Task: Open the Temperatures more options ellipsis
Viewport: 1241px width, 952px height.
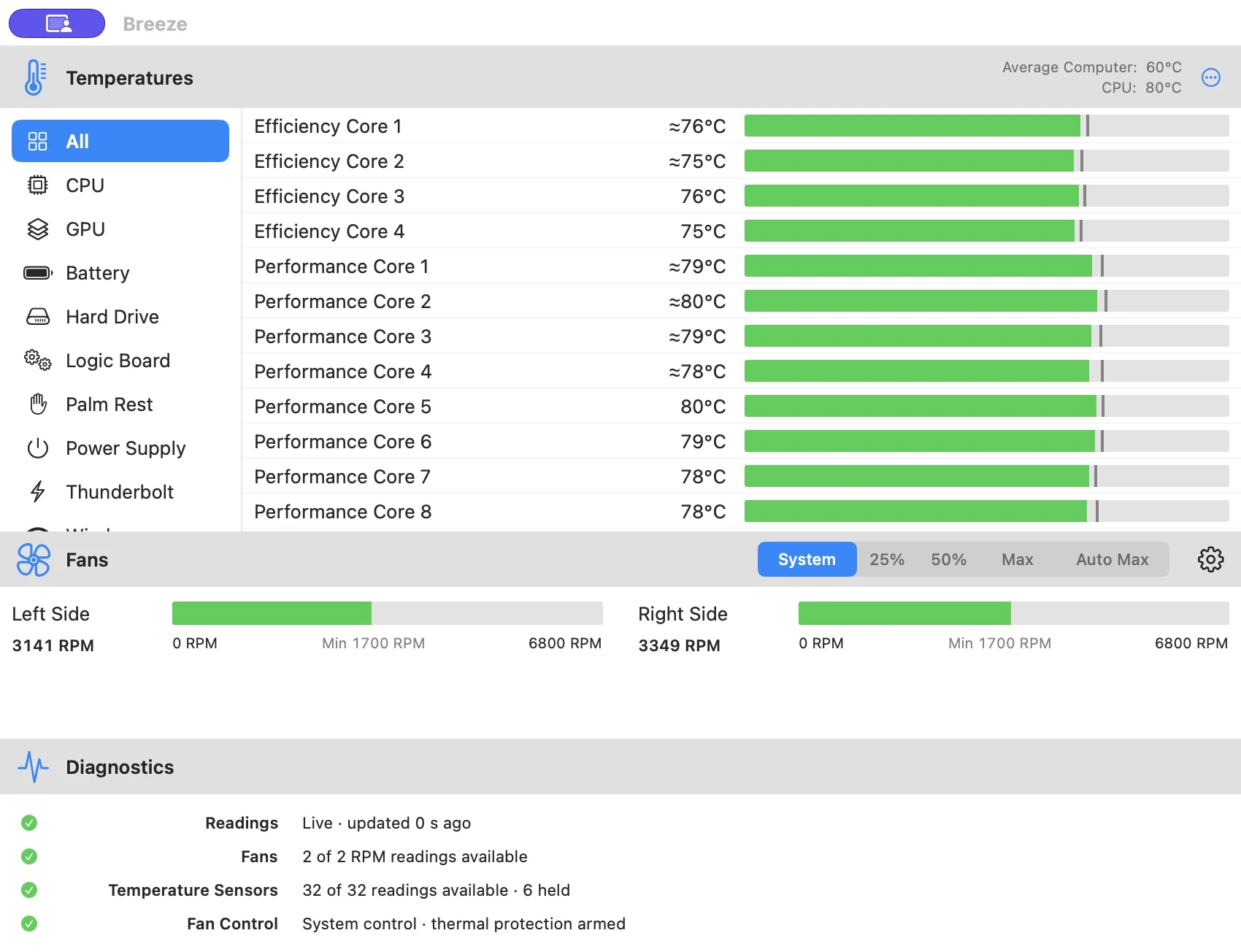Action: point(1211,77)
